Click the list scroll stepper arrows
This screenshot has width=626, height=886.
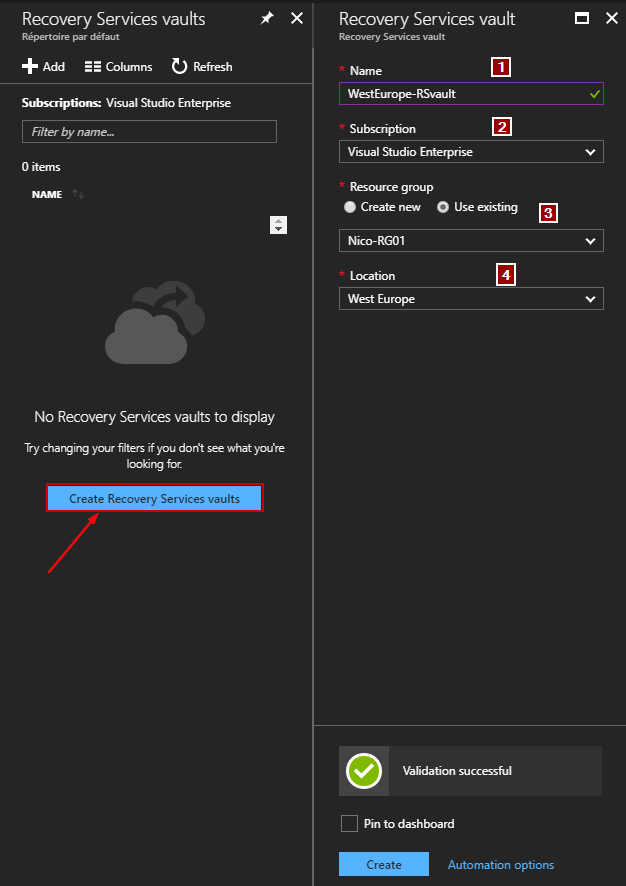coord(279,225)
